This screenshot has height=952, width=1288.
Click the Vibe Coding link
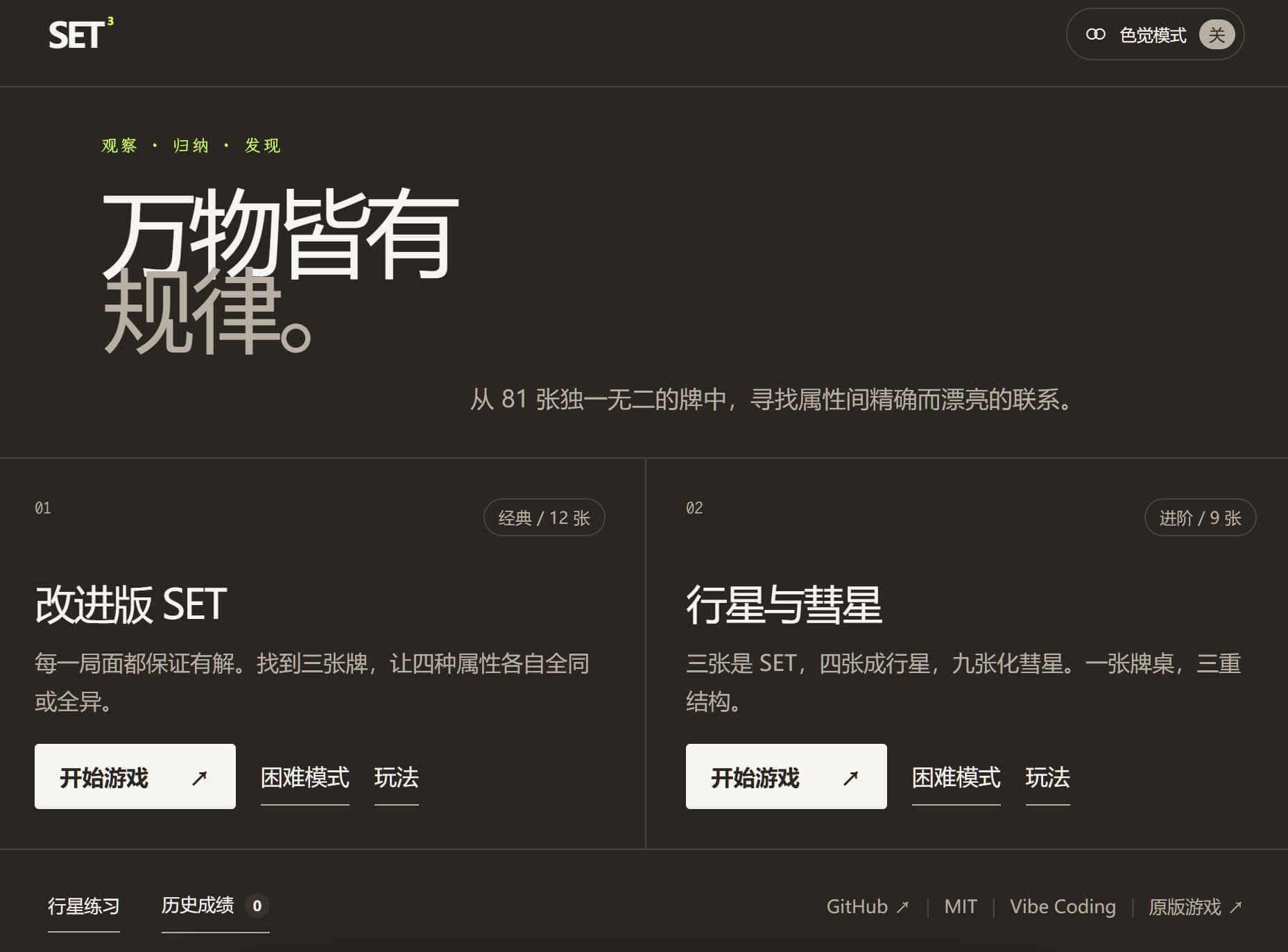[x=1063, y=907]
